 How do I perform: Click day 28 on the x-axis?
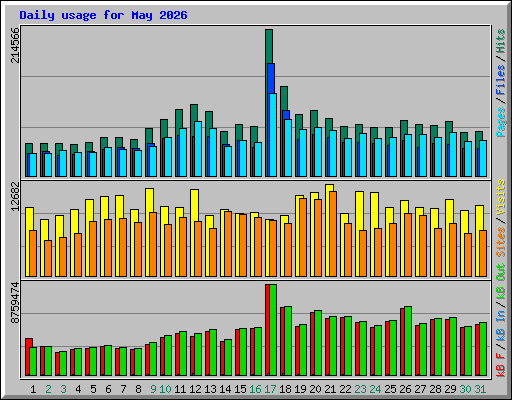pos(435,389)
